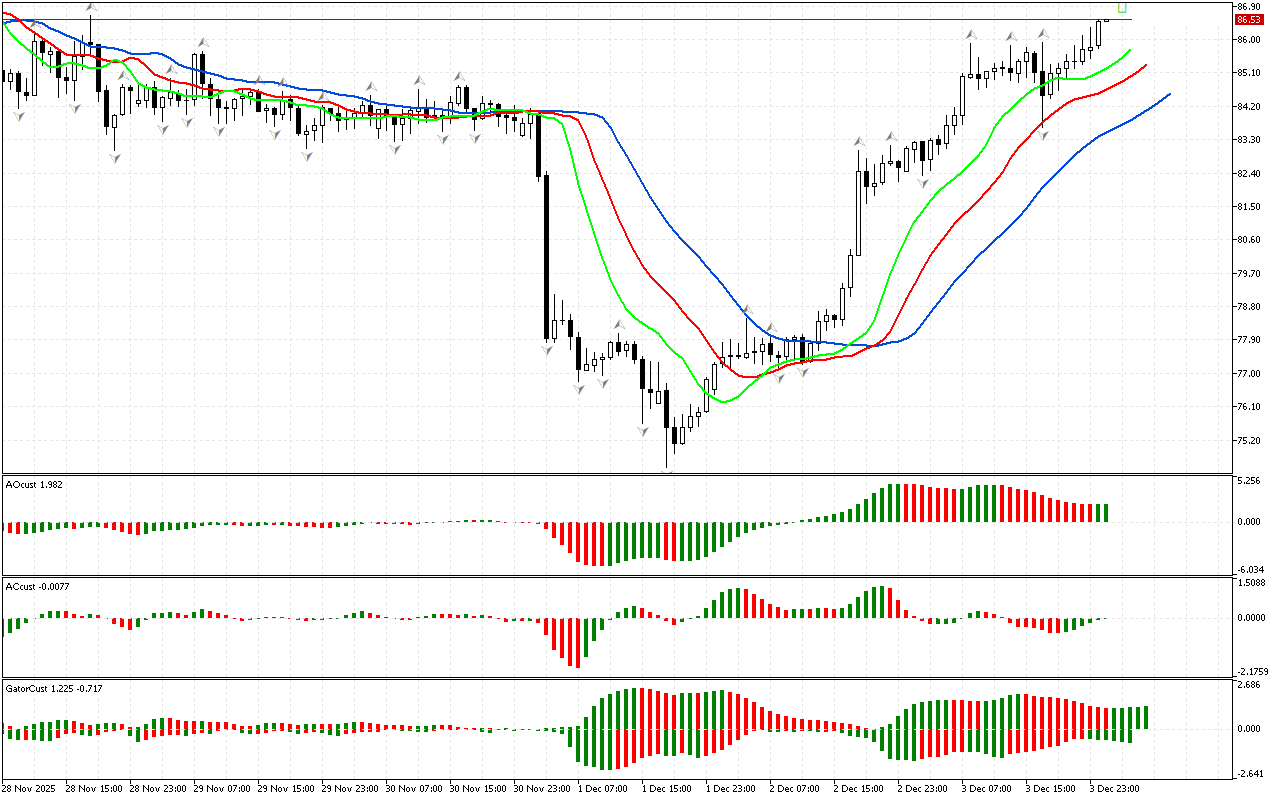Select the blue Alligator jaw line end
Image resolution: width=1280 pixels, height=800 pixels.
tap(1168, 94)
